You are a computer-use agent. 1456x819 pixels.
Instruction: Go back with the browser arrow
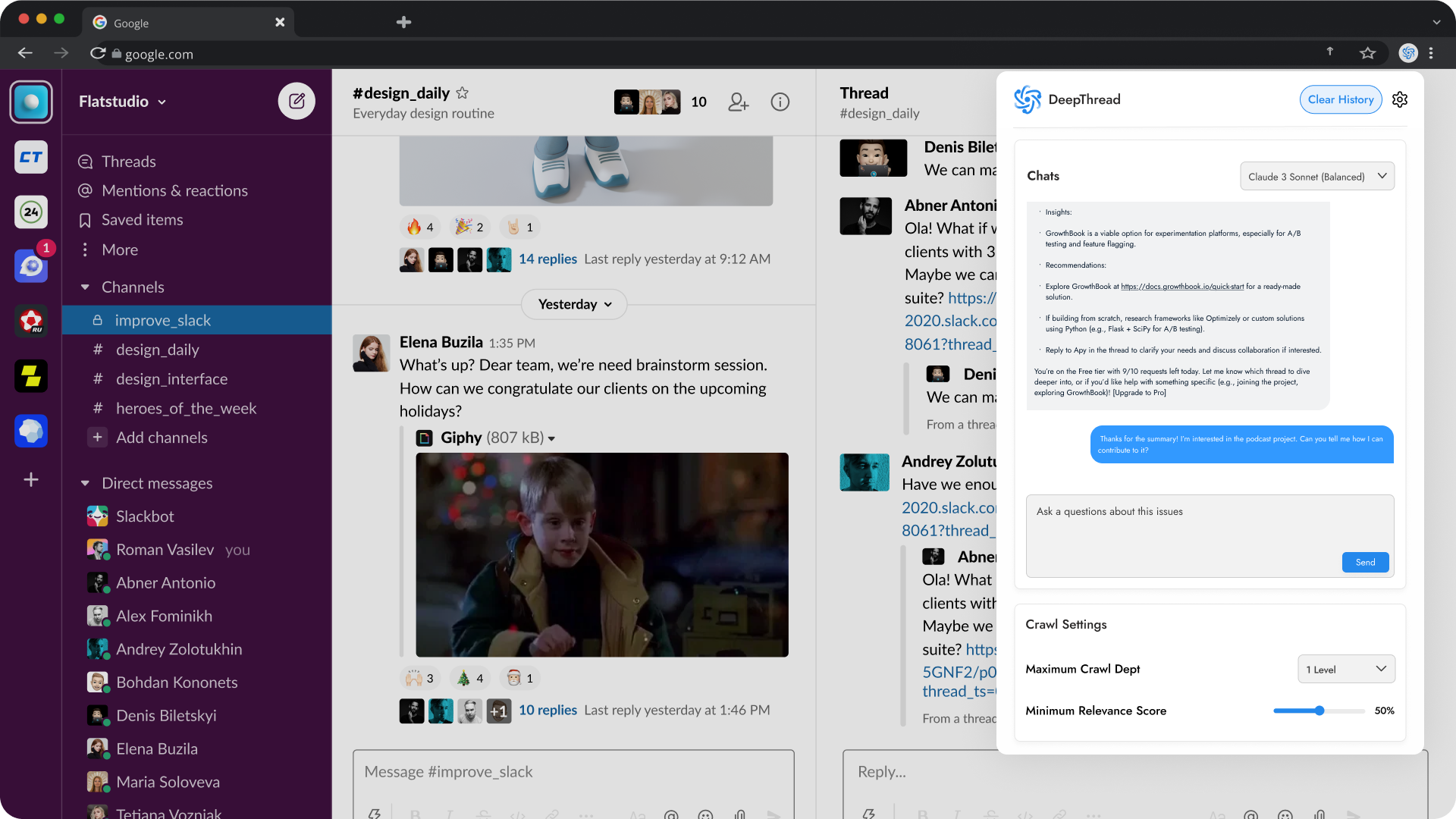tap(25, 53)
